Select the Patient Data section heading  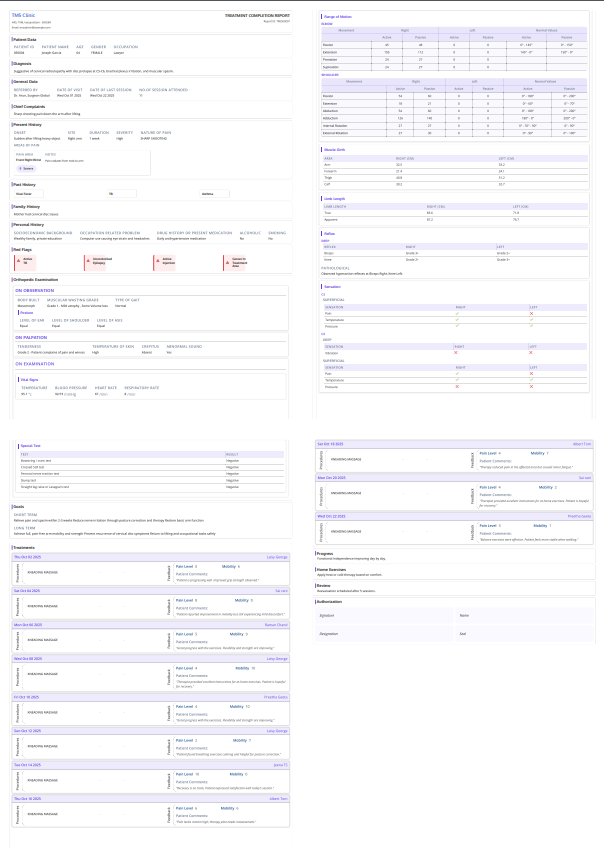(25, 39)
